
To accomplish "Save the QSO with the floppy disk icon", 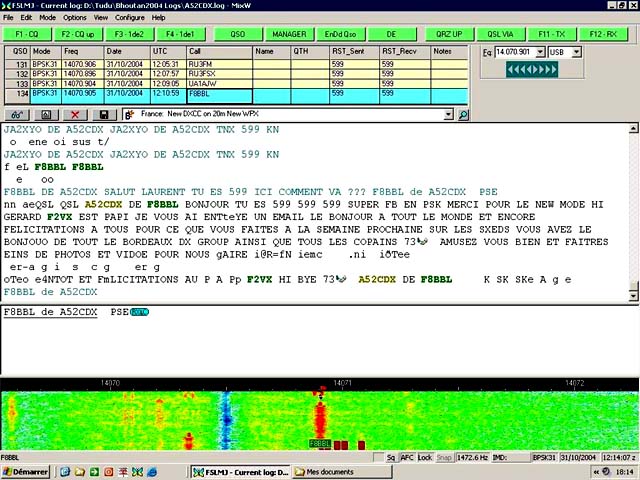I will tap(104, 115).
